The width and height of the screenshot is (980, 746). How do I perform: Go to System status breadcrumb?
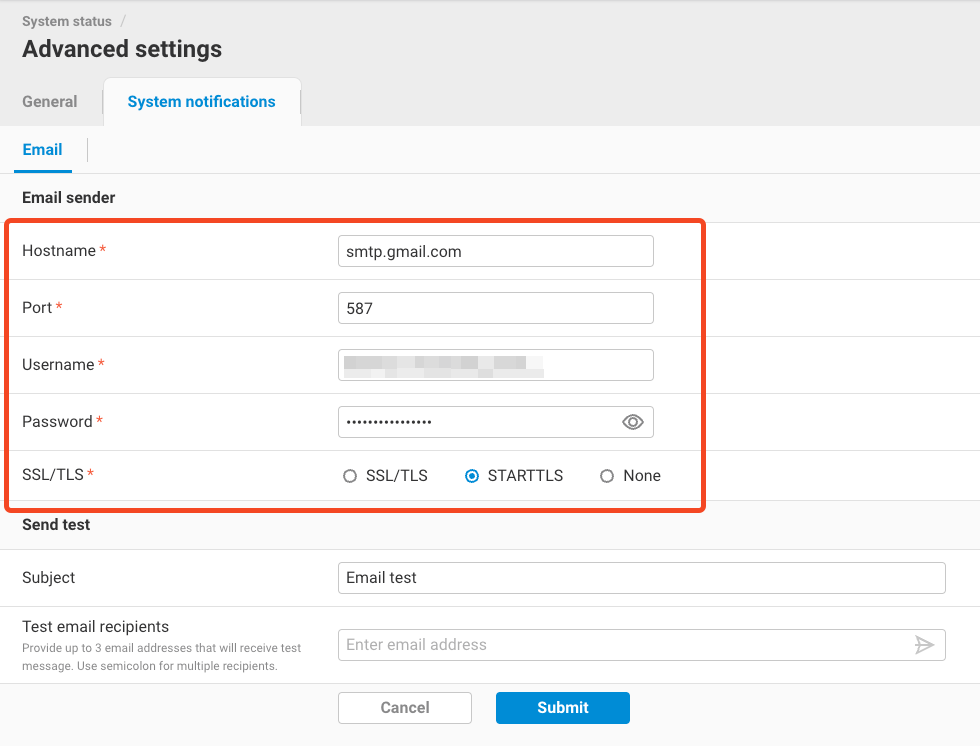(x=67, y=21)
